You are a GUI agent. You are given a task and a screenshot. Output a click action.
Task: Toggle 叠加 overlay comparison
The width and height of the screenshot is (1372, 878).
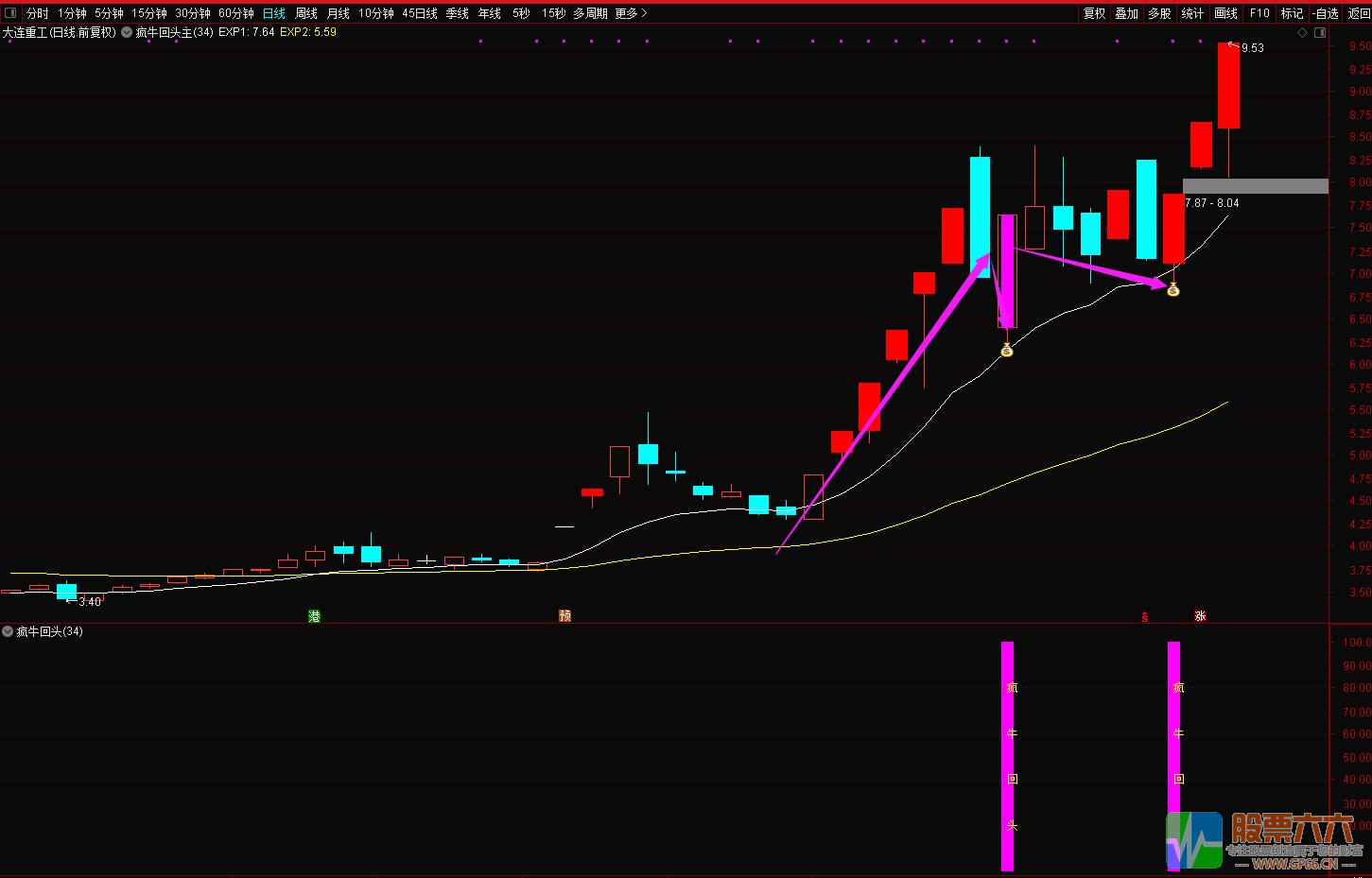click(x=1126, y=13)
